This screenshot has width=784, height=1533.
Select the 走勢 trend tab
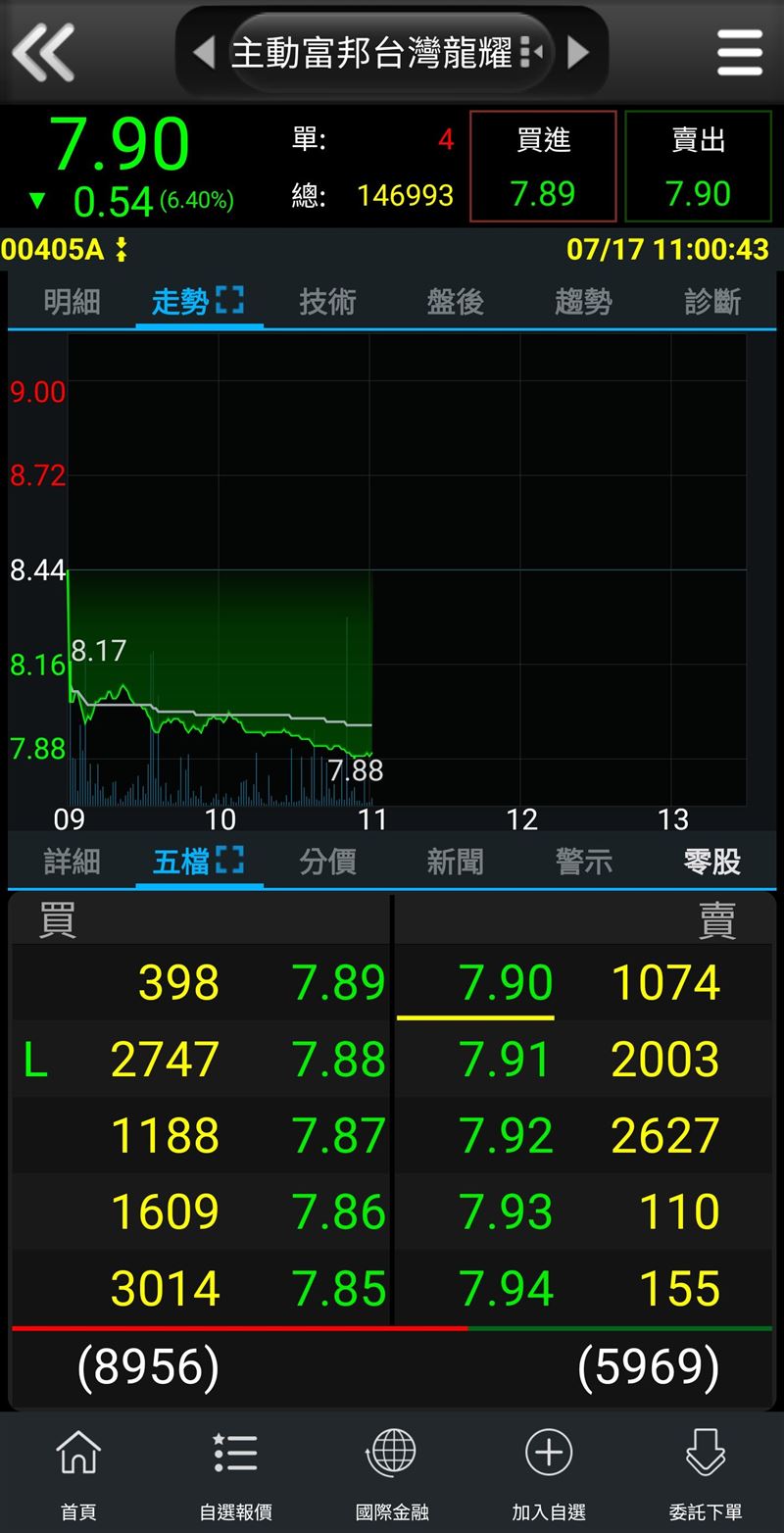click(x=179, y=302)
